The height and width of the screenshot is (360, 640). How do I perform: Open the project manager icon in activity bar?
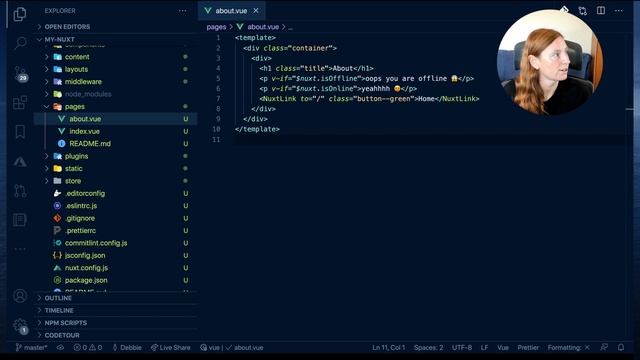[x=20, y=220]
